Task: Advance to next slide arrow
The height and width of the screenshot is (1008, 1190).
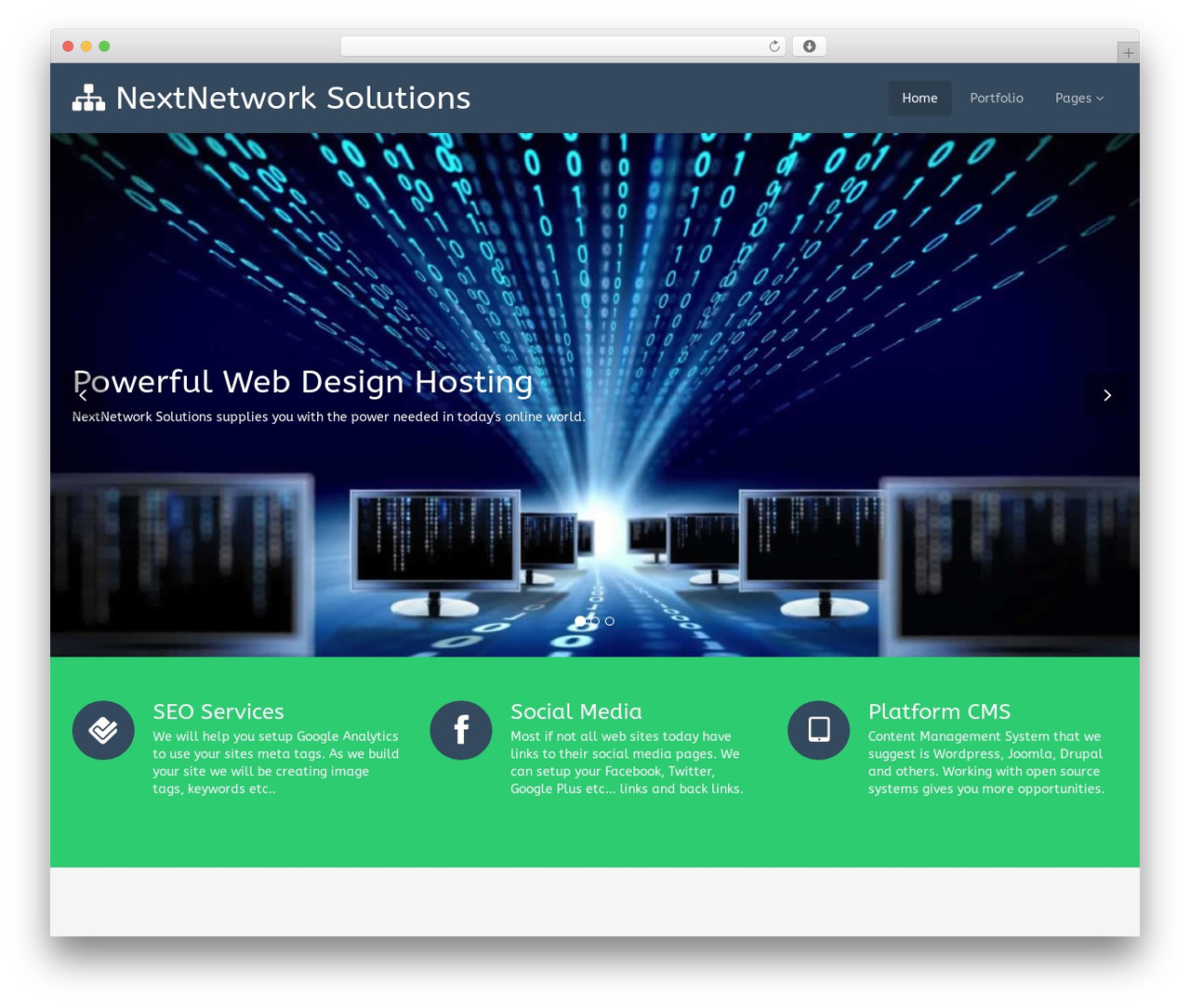Action: [1107, 395]
